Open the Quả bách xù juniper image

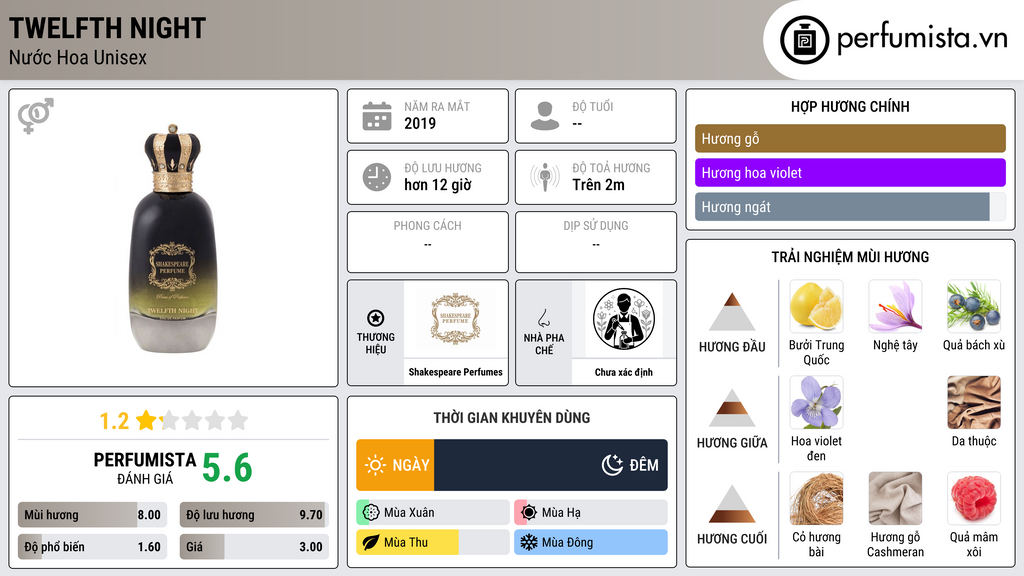[x=974, y=306]
